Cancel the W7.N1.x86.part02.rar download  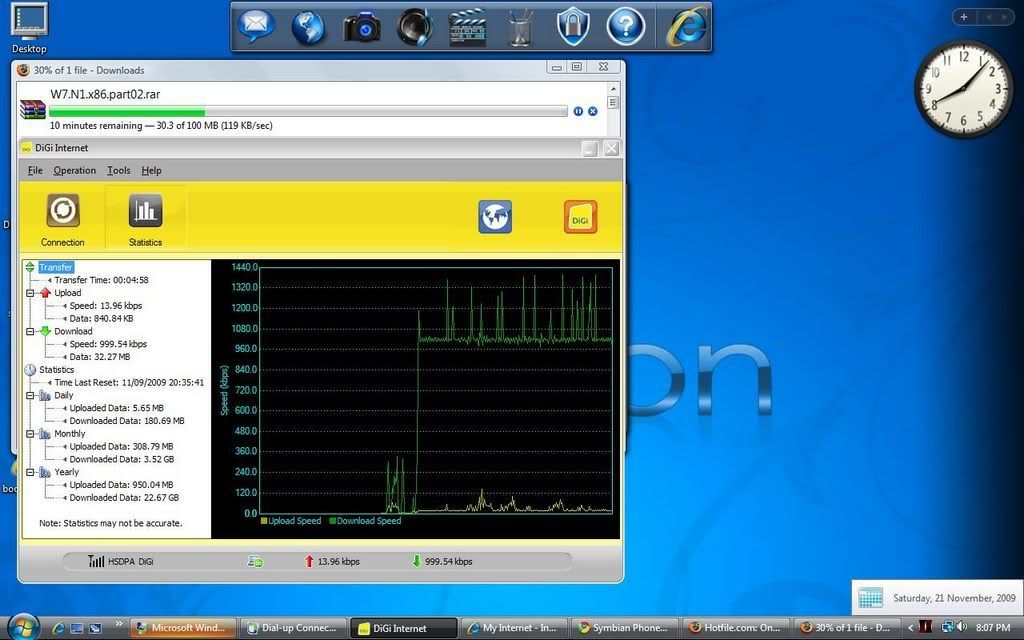coord(593,112)
